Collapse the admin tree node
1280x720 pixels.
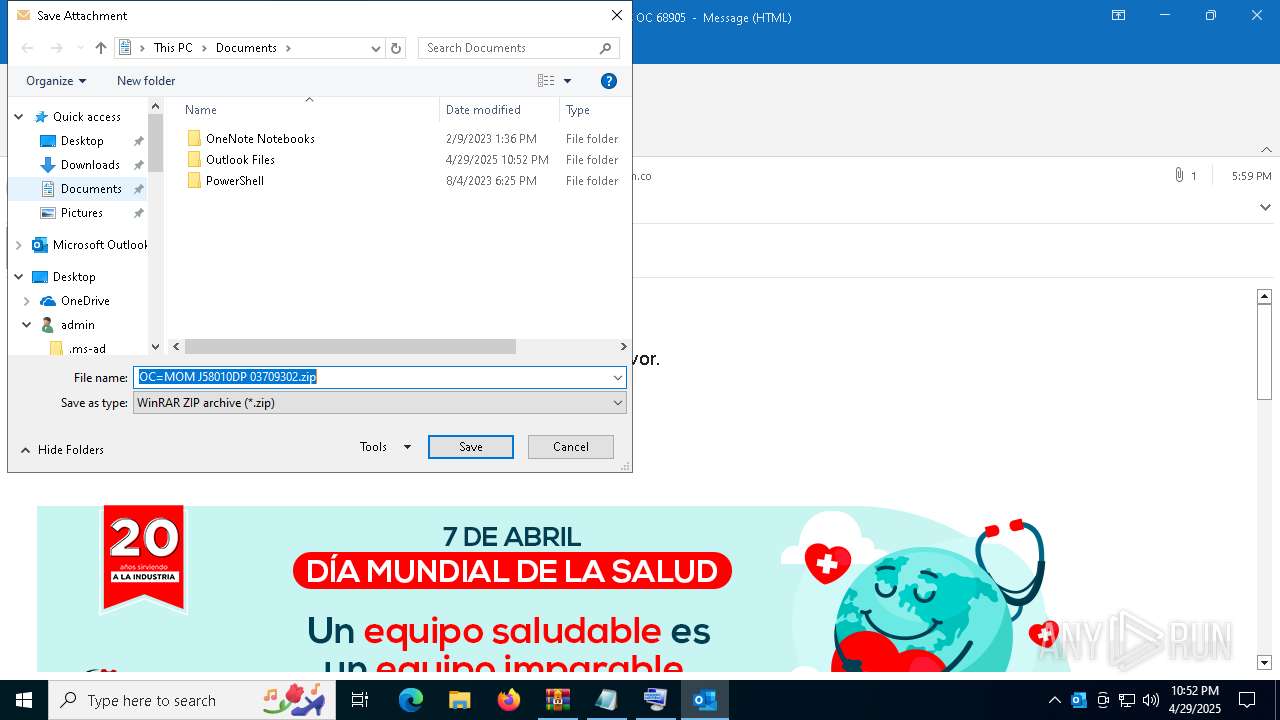(27, 325)
